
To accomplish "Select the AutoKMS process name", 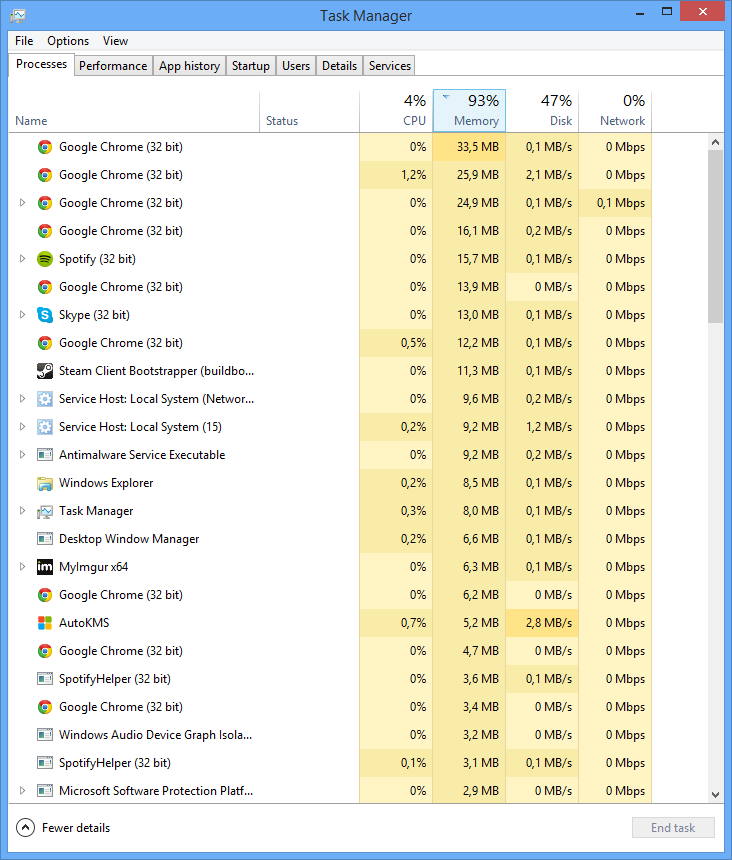I will point(84,623).
